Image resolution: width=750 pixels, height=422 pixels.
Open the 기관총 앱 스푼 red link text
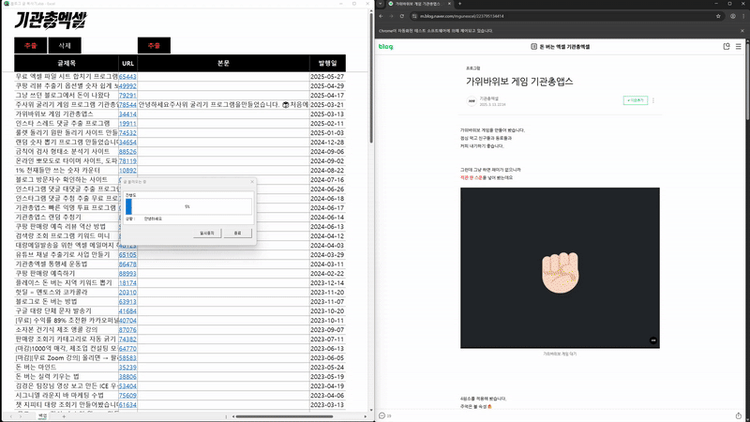point(471,178)
